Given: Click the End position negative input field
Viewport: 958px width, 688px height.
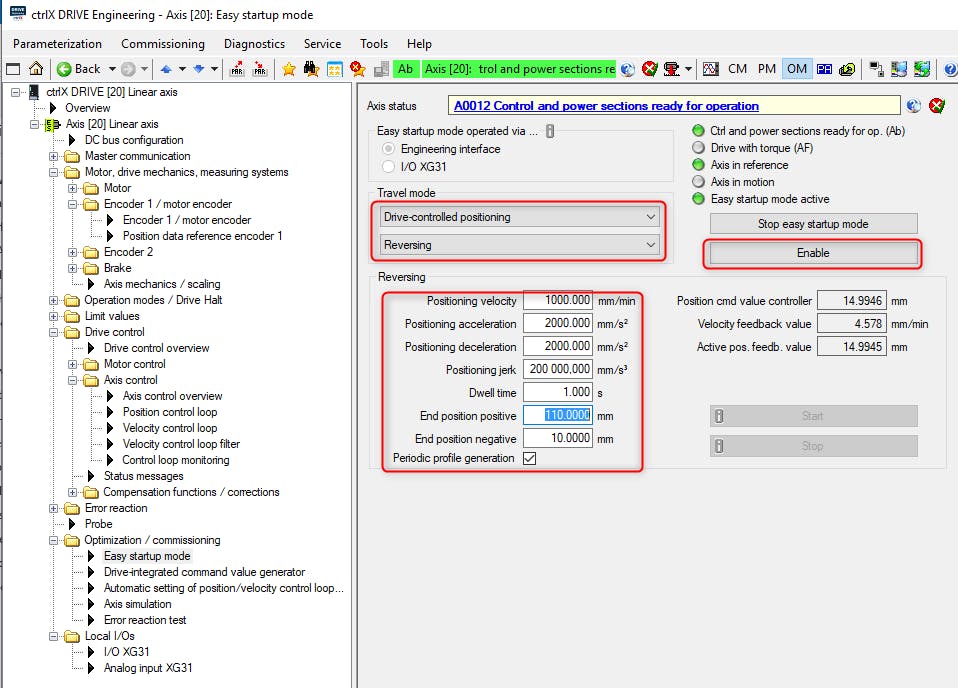Looking at the screenshot, I should pos(558,438).
